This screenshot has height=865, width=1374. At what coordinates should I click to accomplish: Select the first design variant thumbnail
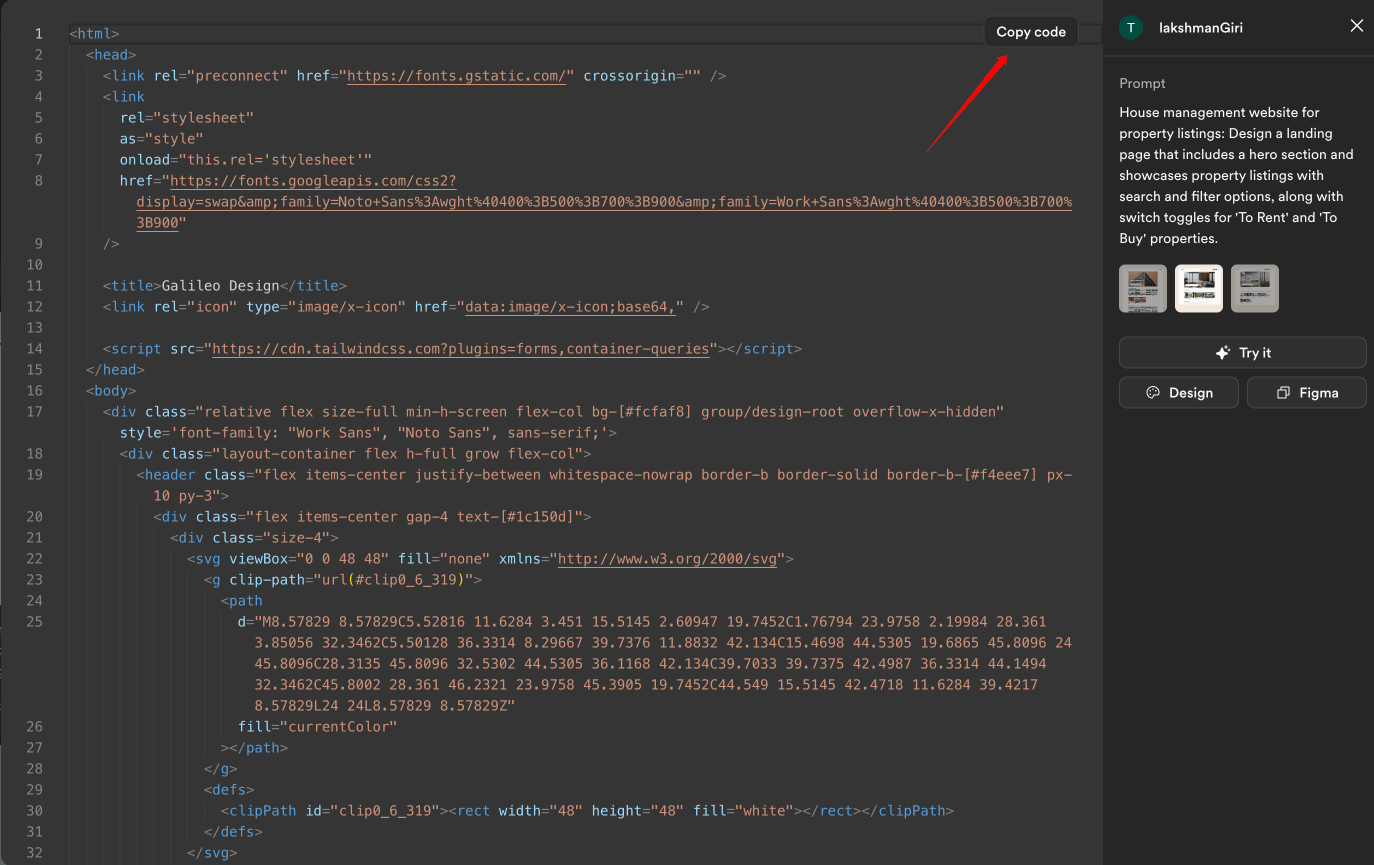tap(1142, 288)
